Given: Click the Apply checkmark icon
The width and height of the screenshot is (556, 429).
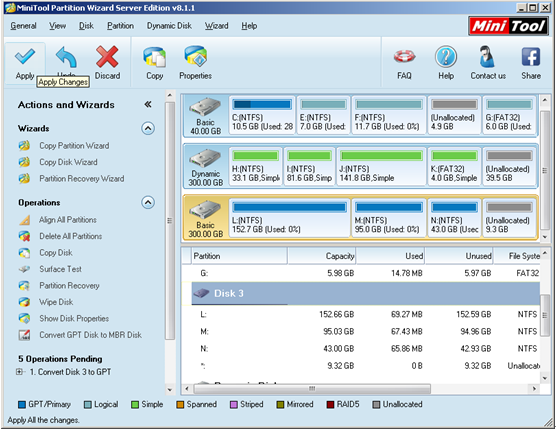Looking at the screenshot, I should click(25, 57).
